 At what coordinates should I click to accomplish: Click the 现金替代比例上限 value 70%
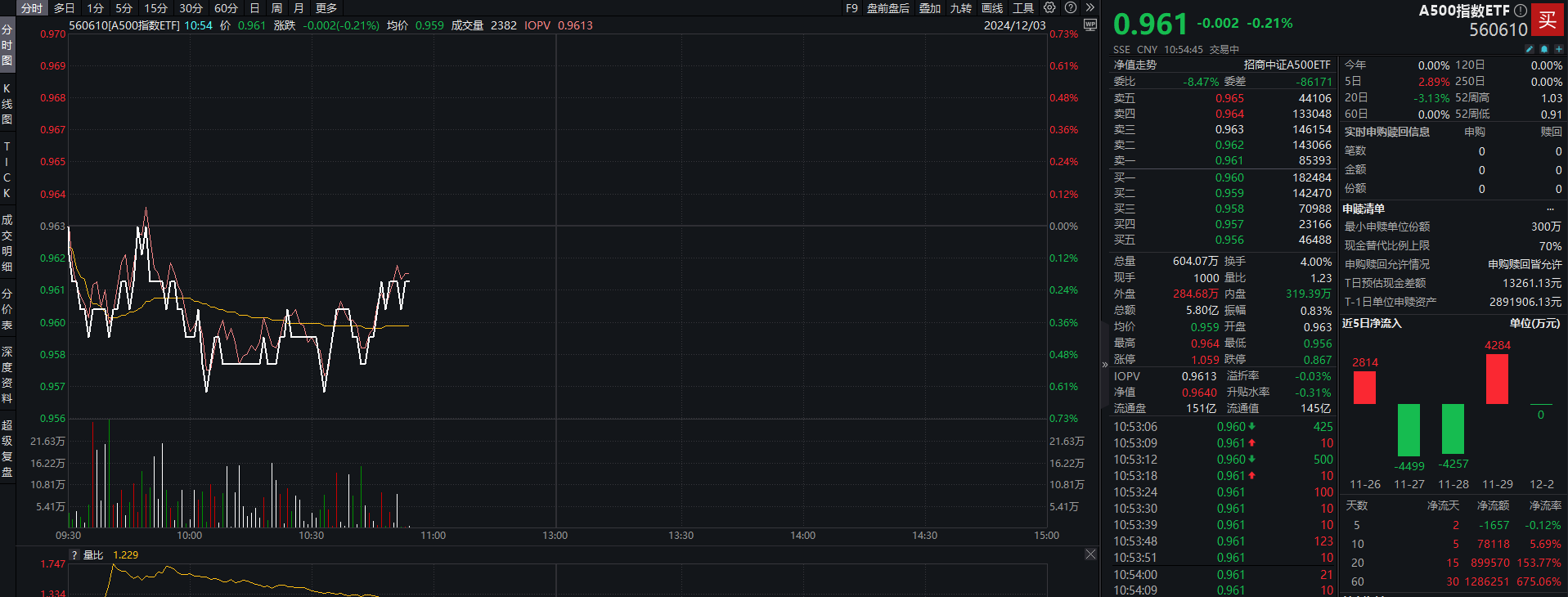pos(1550,245)
